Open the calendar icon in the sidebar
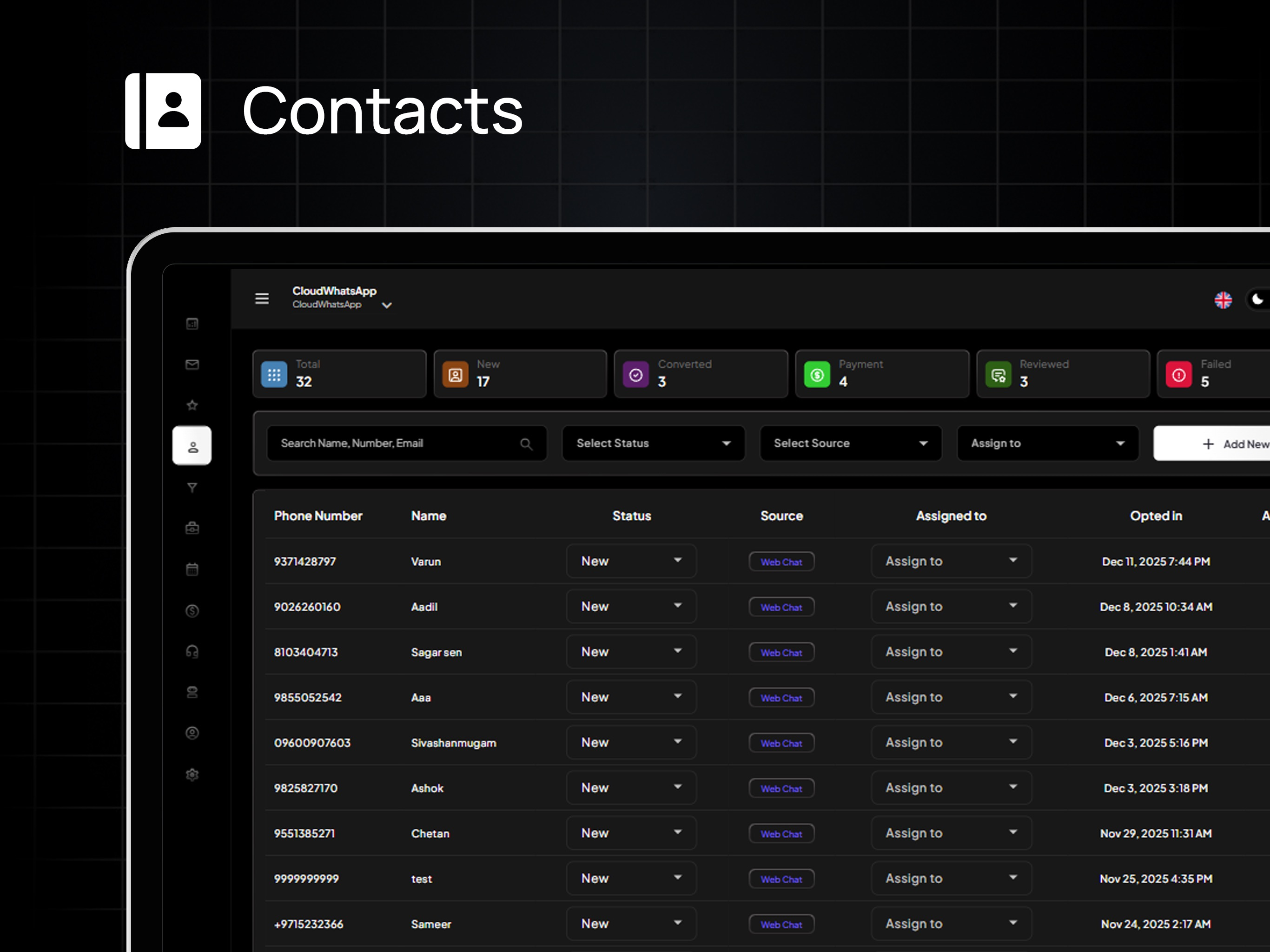The height and width of the screenshot is (952, 1270). (192, 569)
